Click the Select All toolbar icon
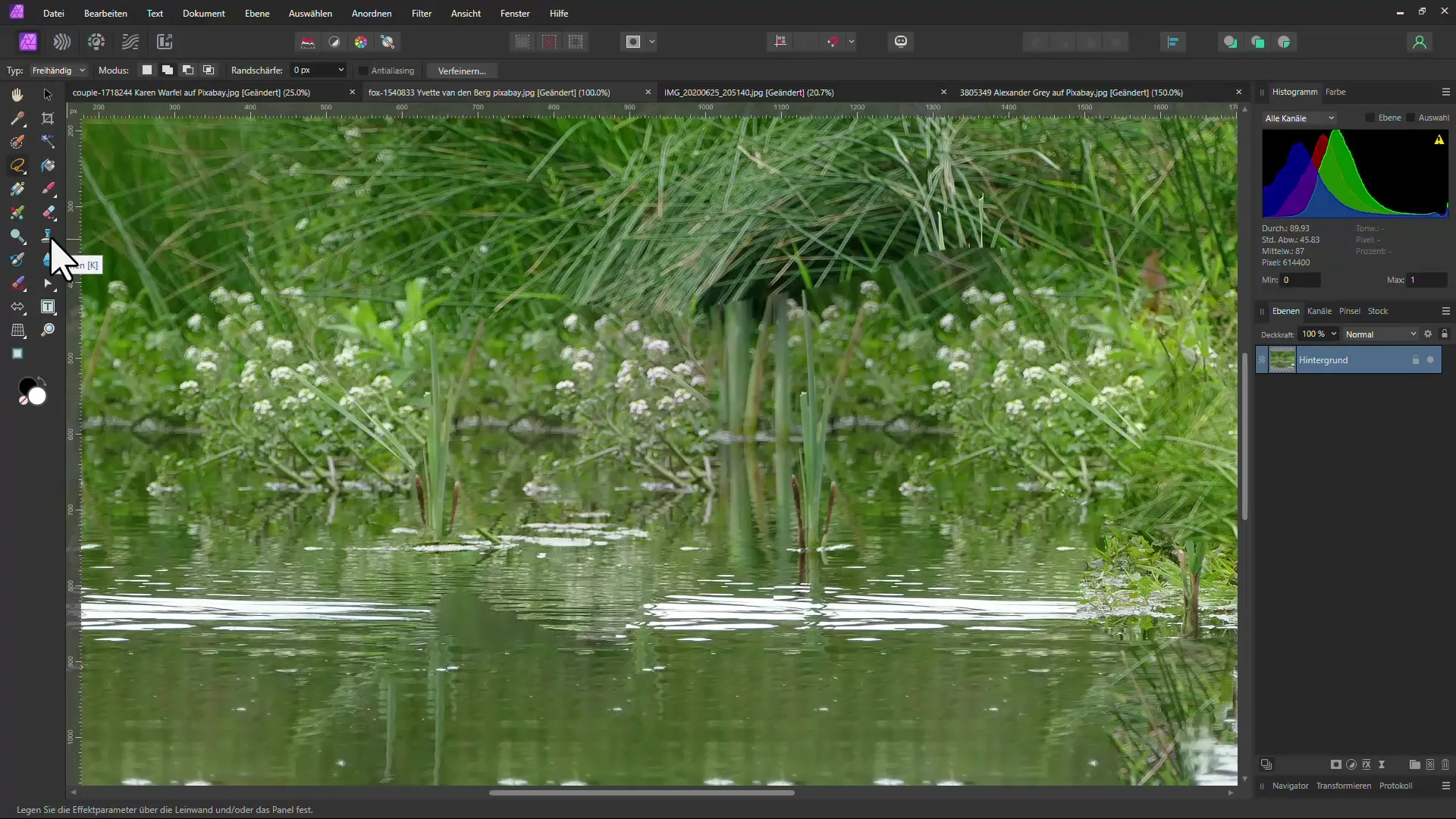This screenshot has width=1456, height=819. (x=522, y=42)
